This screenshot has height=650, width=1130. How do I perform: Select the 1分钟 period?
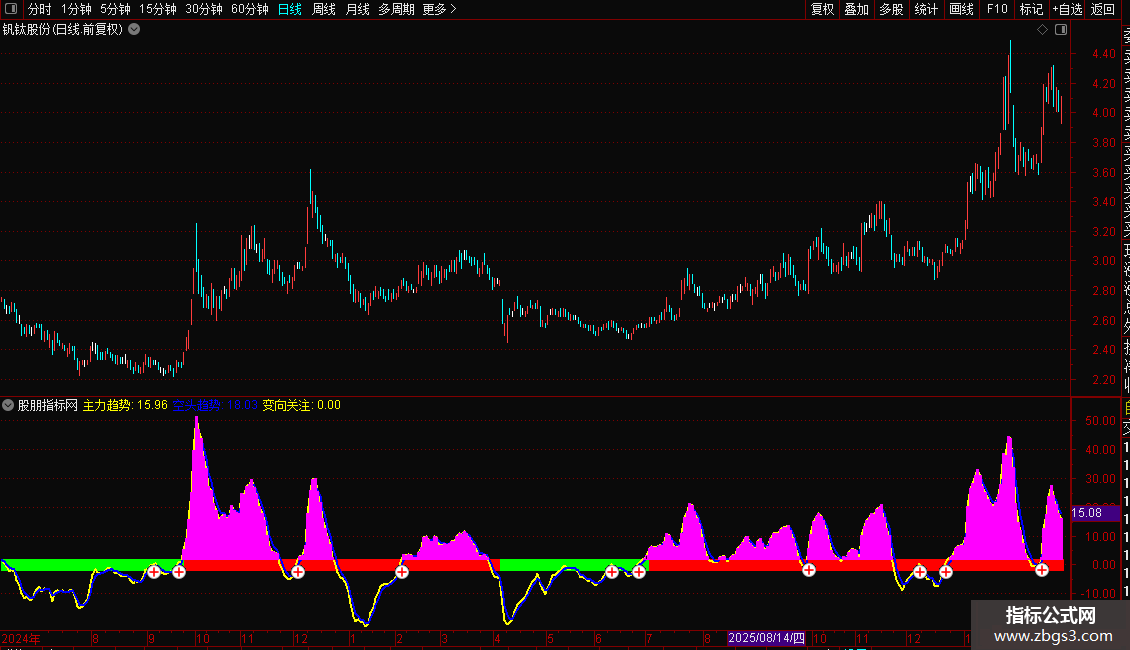[76, 9]
